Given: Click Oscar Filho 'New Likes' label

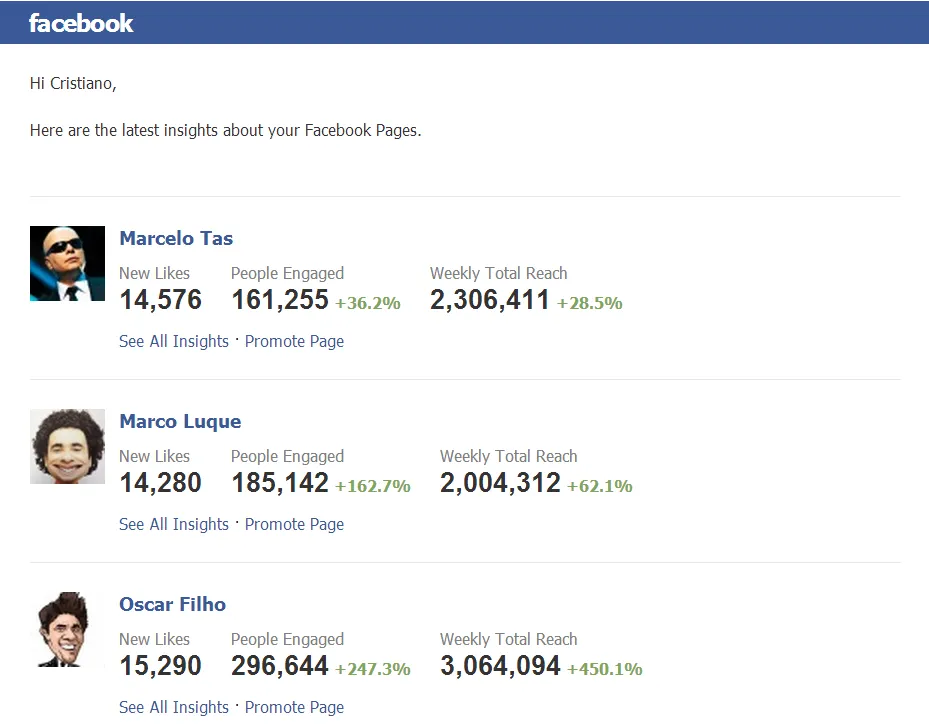Looking at the screenshot, I should pos(155,639).
